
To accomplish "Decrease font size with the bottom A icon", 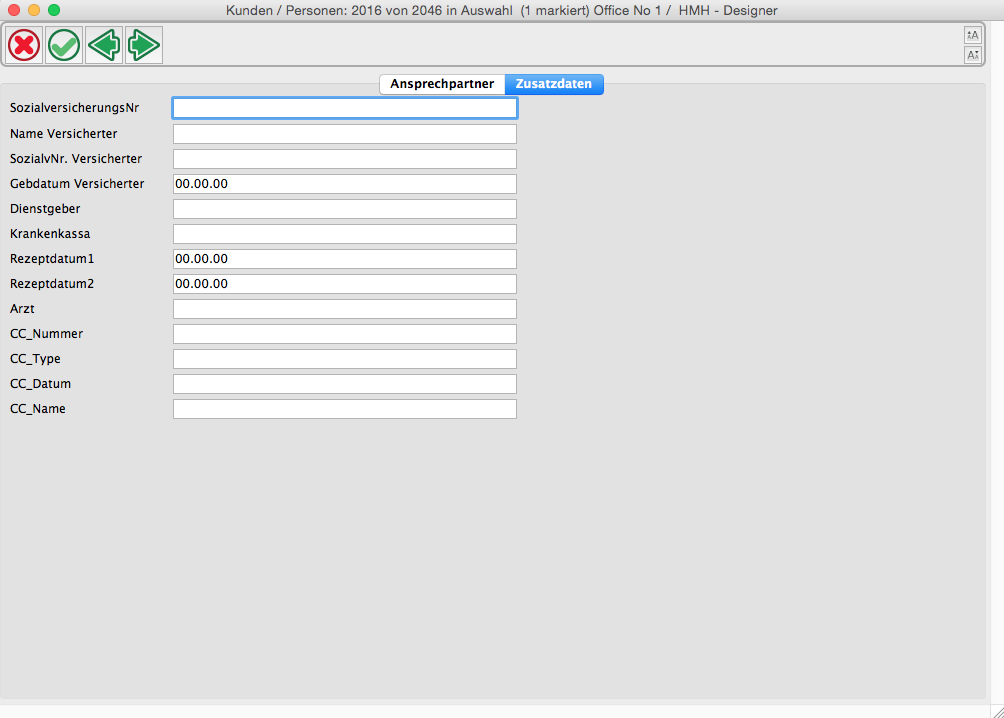I will (972, 55).
